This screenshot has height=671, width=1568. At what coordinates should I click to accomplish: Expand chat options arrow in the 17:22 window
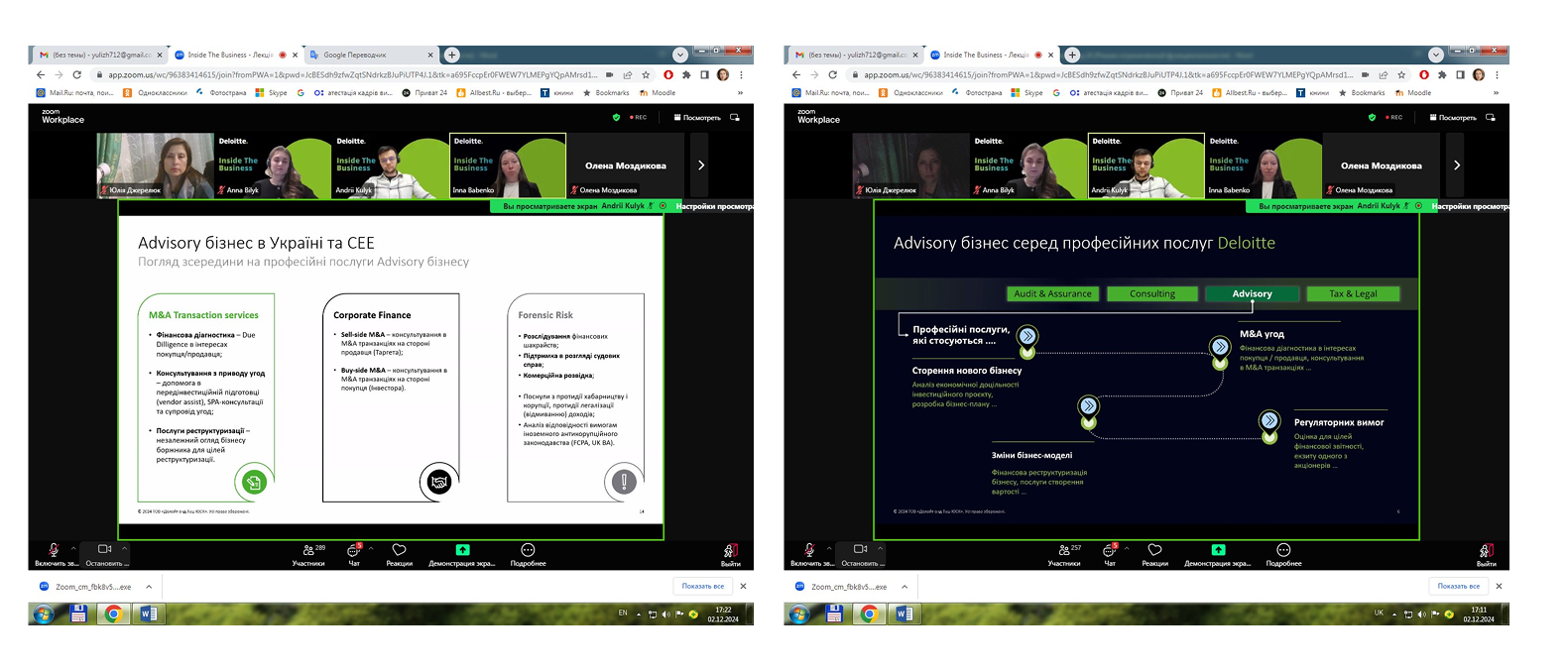tap(371, 547)
